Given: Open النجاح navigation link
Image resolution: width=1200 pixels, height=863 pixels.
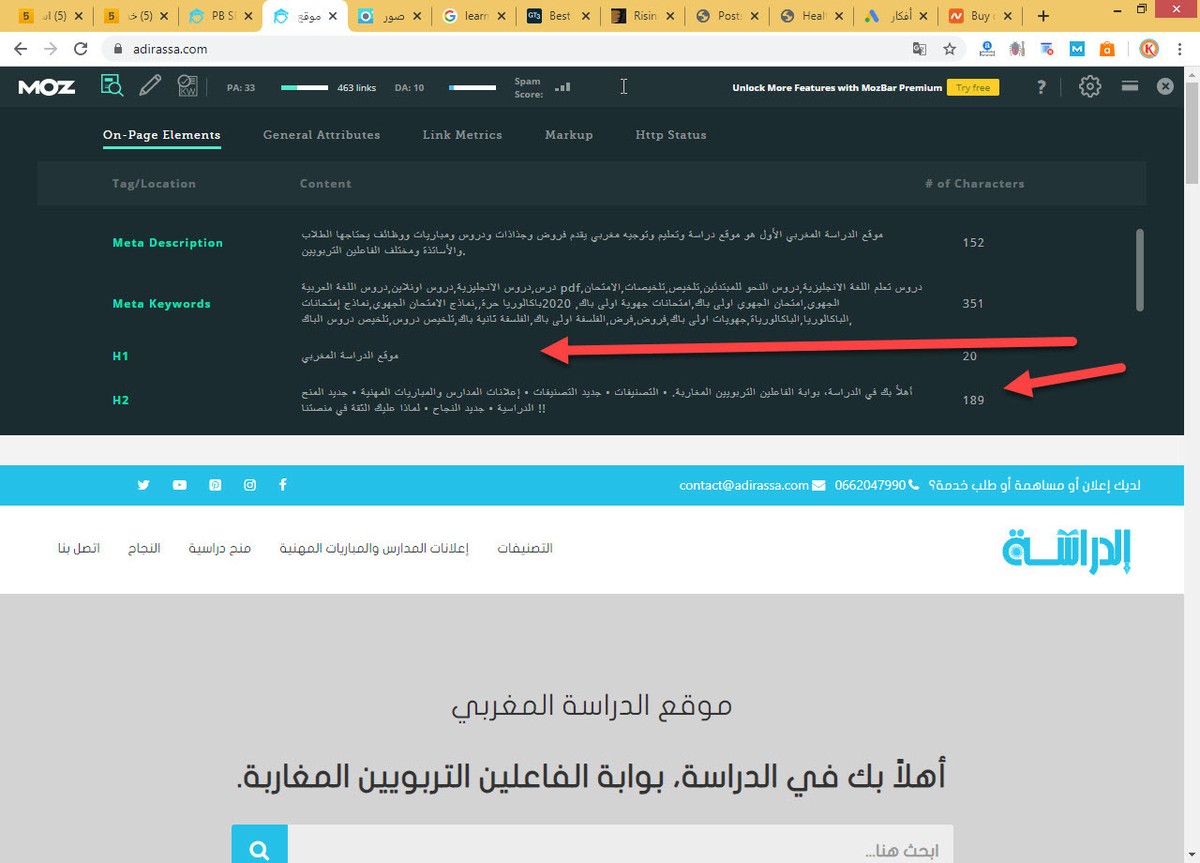Looking at the screenshot, I should 144,548.
